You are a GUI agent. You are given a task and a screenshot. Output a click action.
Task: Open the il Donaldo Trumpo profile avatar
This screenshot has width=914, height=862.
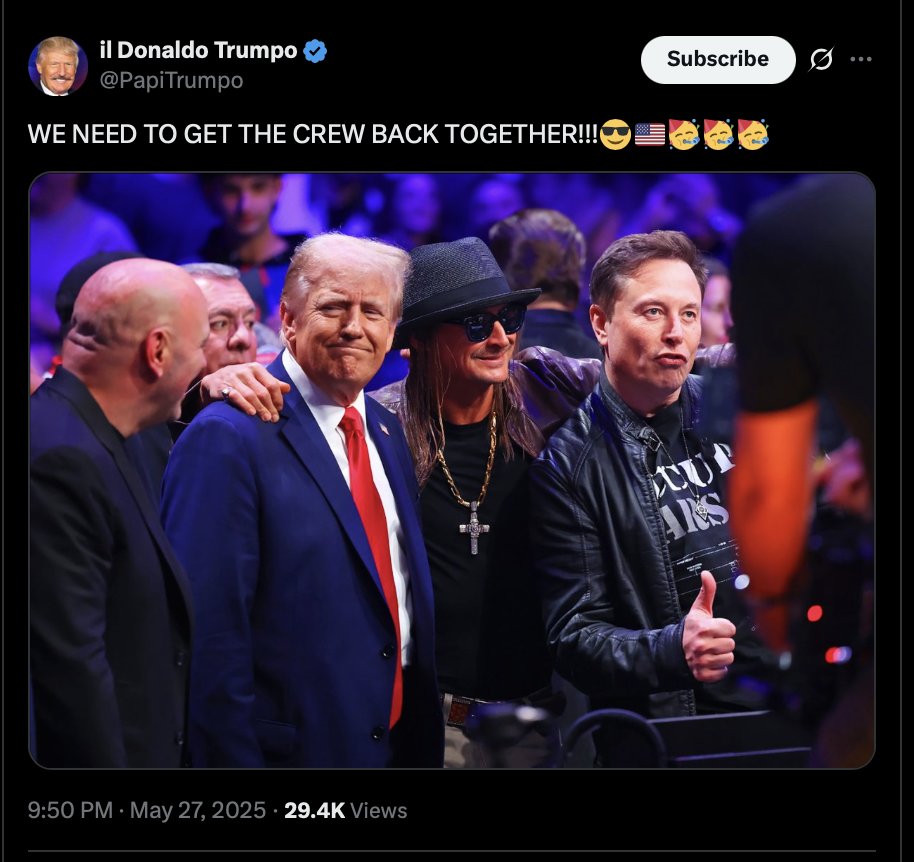pos(58,66)
